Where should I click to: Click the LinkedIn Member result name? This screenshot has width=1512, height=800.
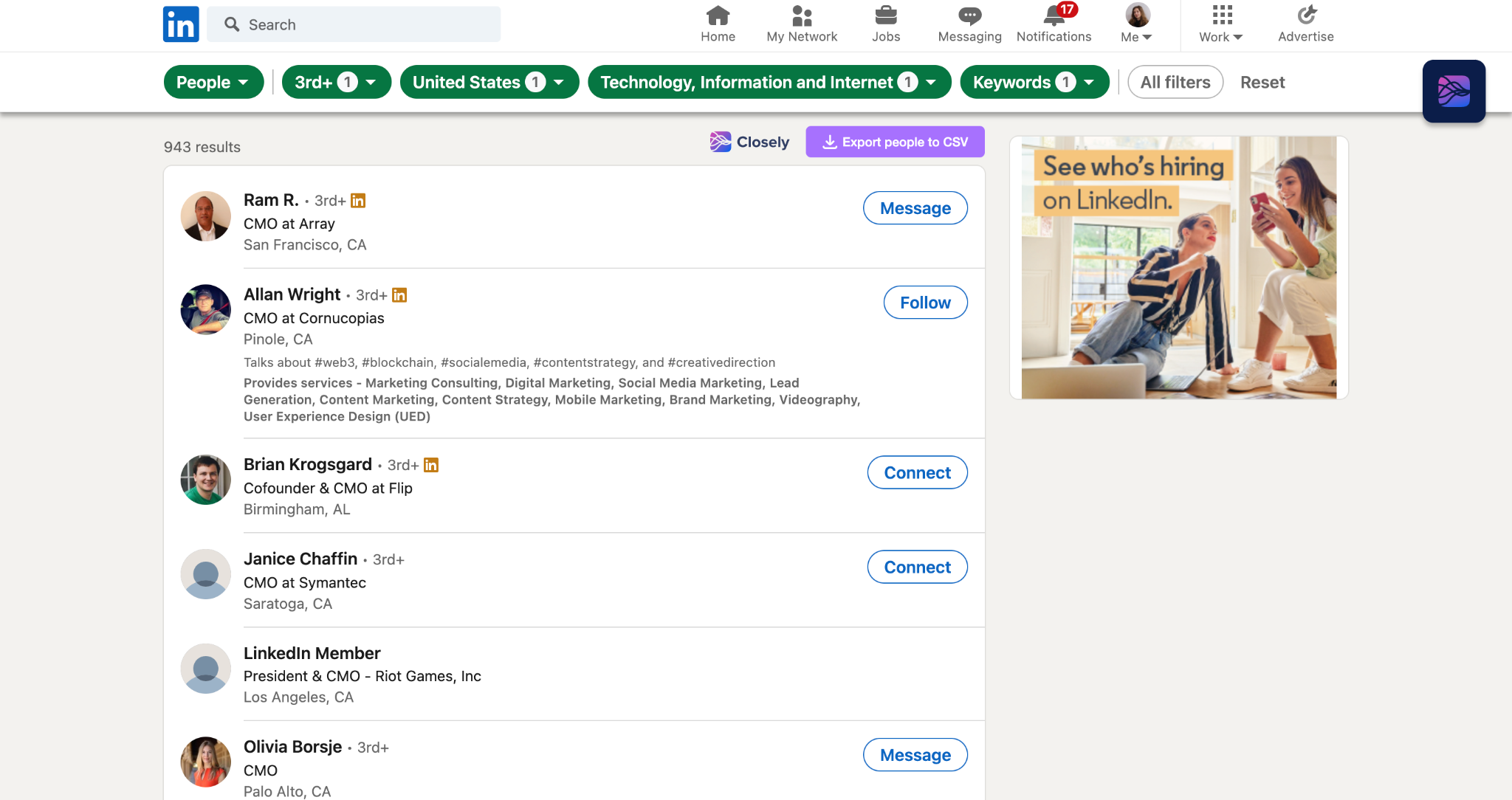pos(312,653)
